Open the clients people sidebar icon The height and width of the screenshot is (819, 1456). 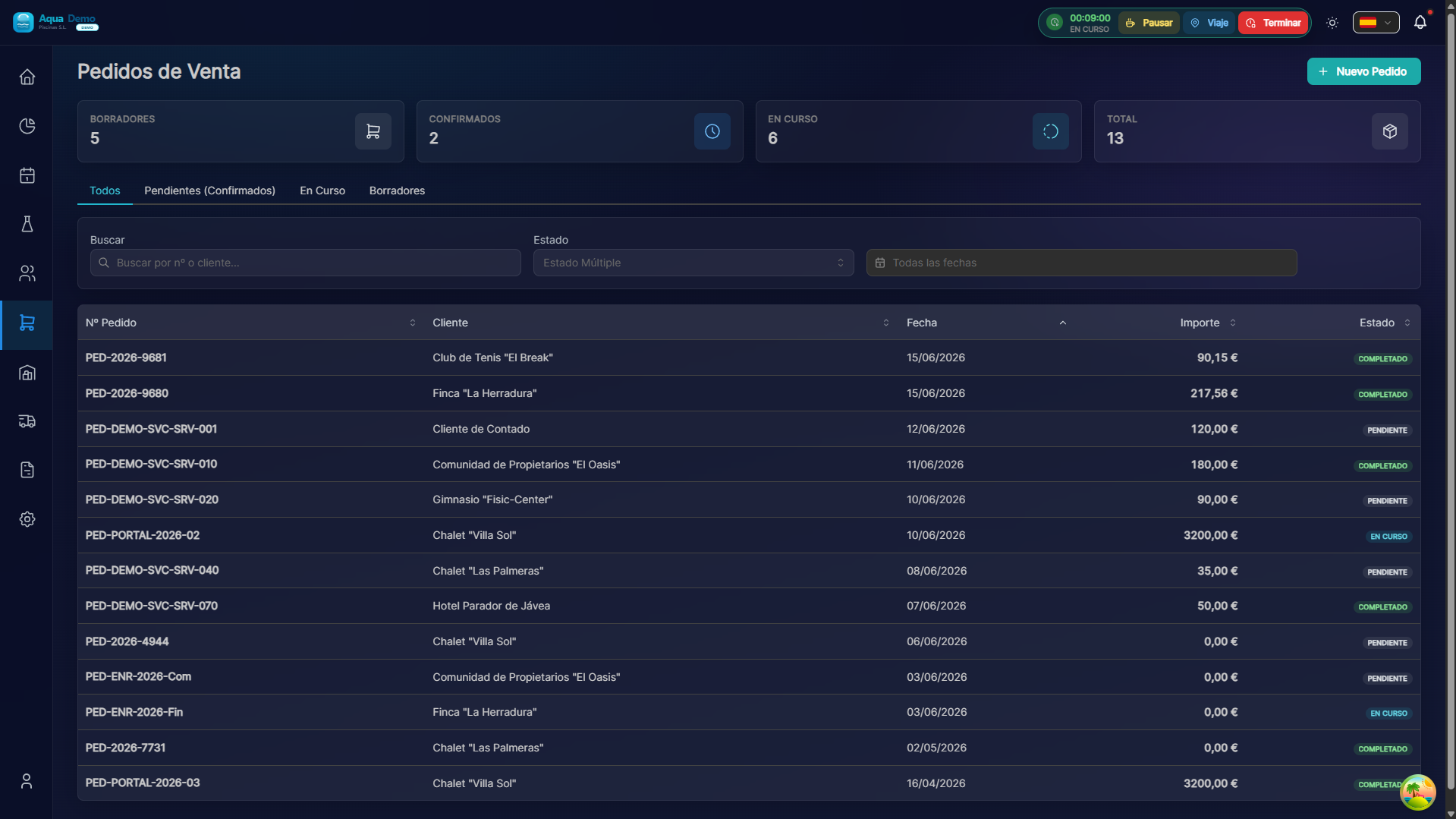(27, 273)
